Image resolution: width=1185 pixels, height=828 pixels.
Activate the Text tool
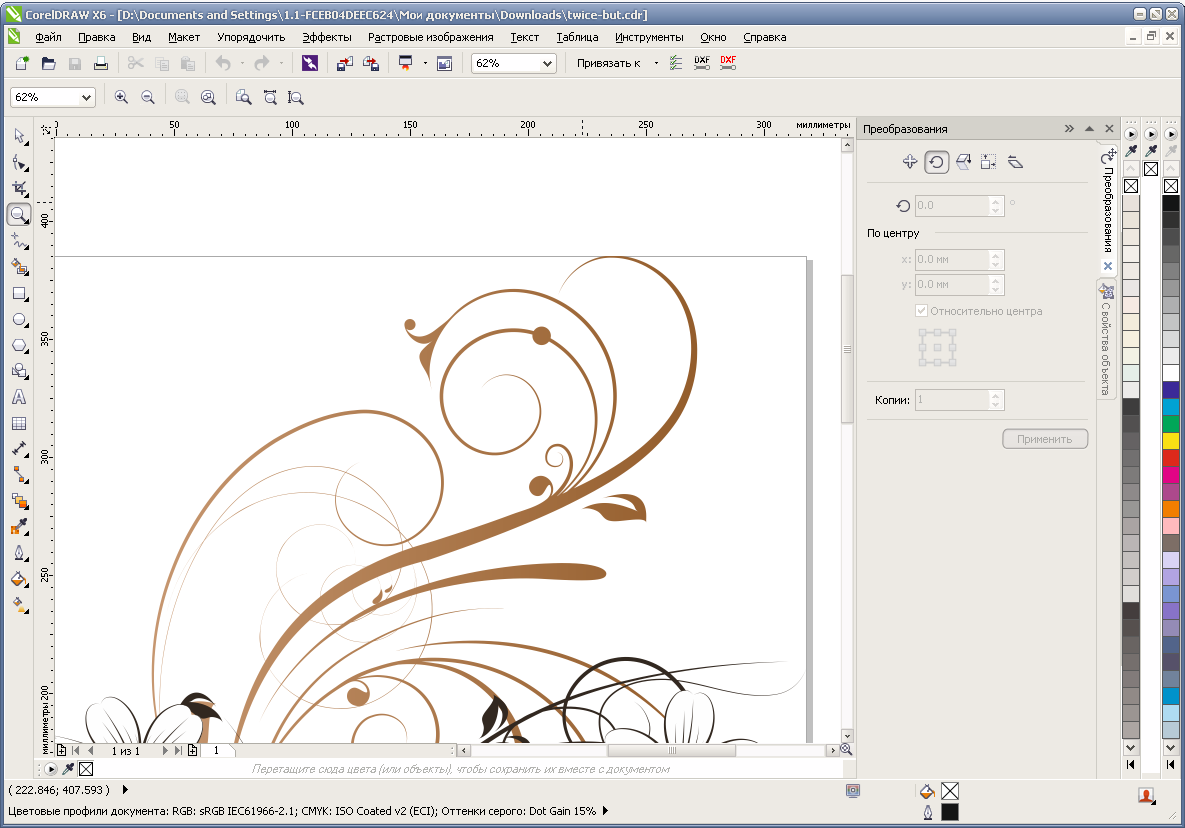pos(20,397)
